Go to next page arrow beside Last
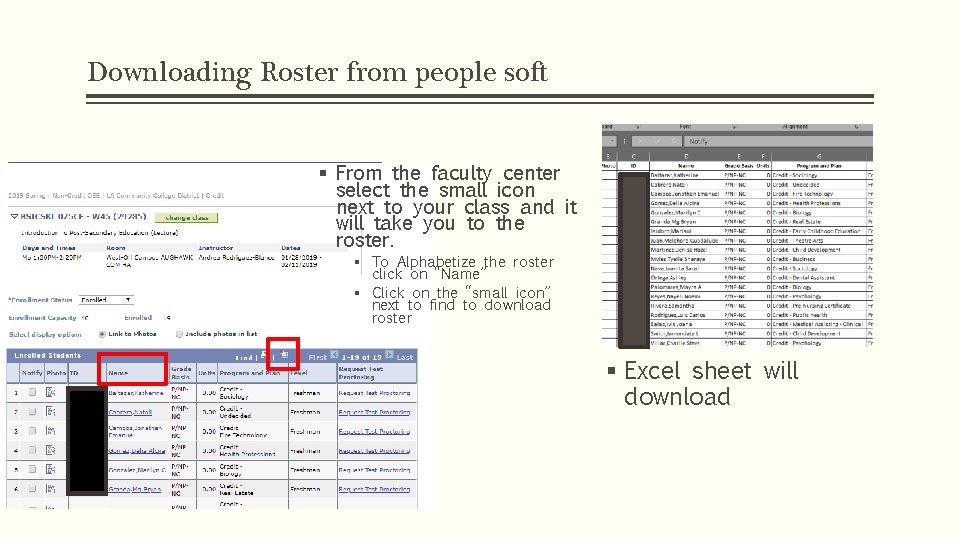The image size is (960, 540). point(389,354)
